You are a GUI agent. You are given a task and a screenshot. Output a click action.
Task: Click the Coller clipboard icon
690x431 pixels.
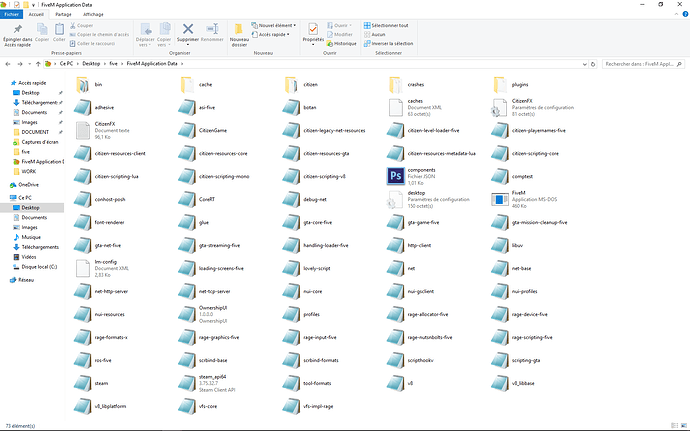[59, 29]
